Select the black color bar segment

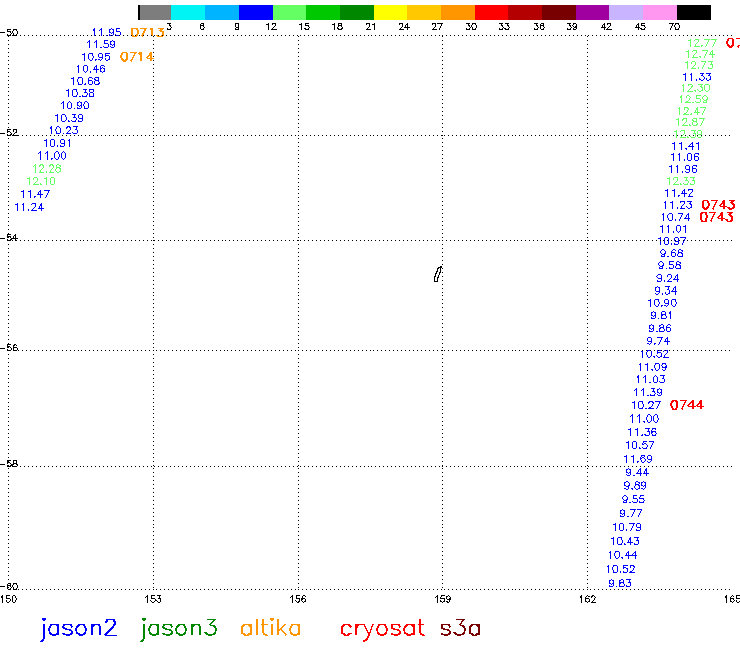pyautogui.click(x=694, y=12)
